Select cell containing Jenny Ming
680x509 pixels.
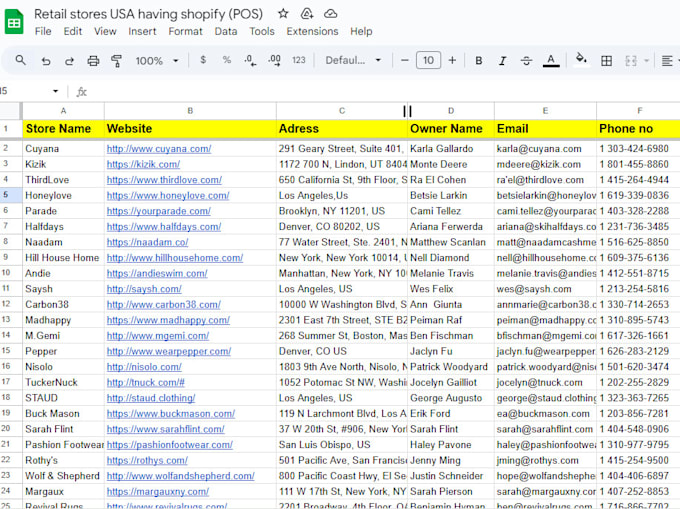(x=451, y=460)
